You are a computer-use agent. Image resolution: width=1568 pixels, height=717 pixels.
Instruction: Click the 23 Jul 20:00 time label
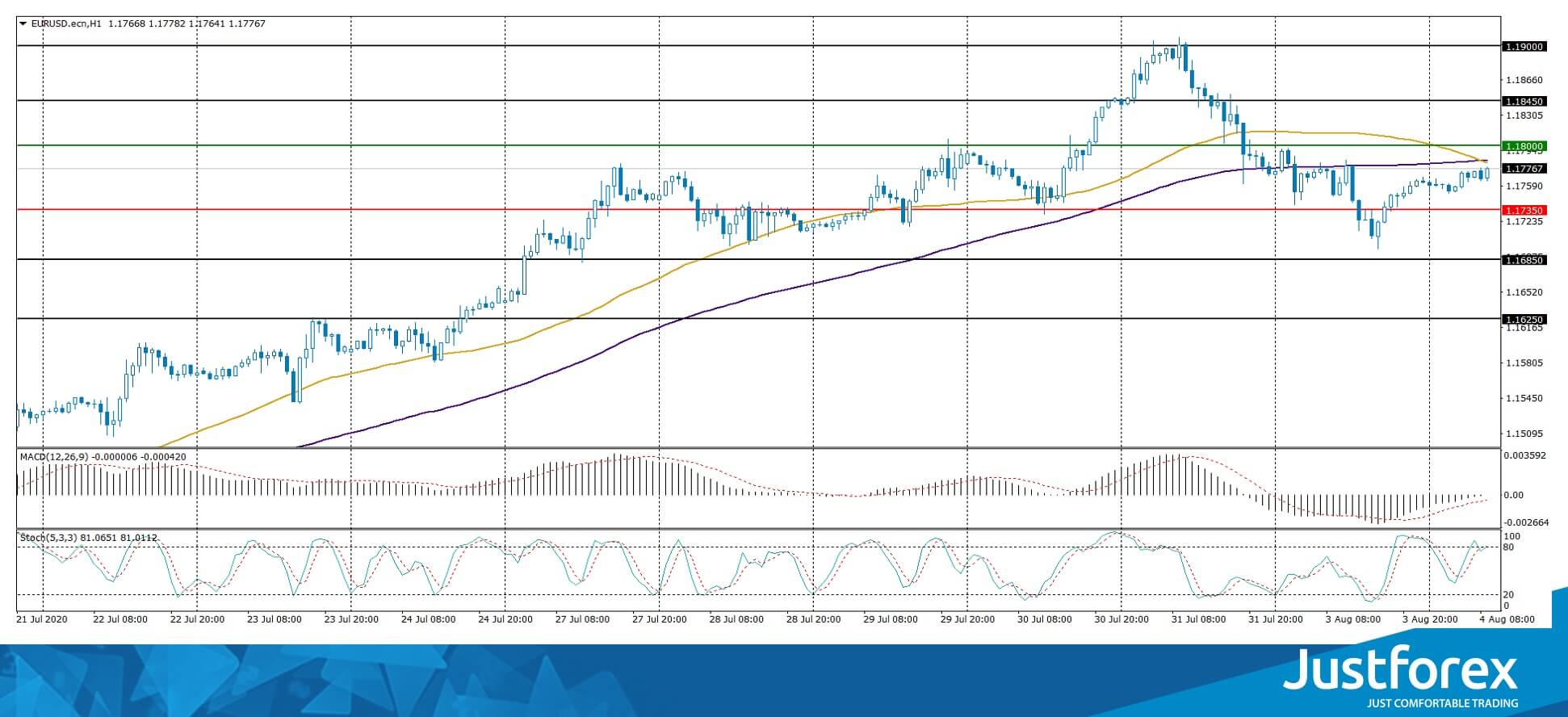351,619
